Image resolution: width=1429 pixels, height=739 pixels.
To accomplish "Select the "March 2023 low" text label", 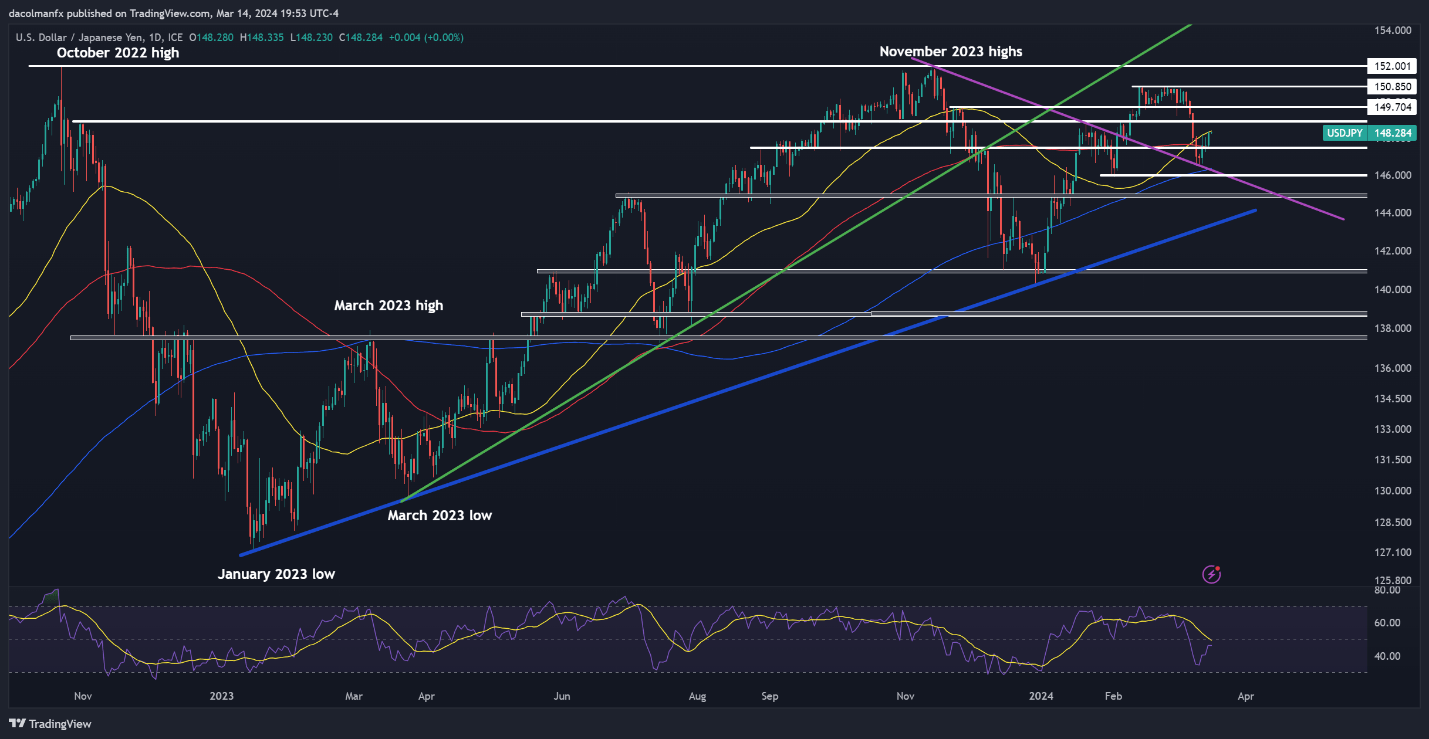I will click(x=440, y=516).
